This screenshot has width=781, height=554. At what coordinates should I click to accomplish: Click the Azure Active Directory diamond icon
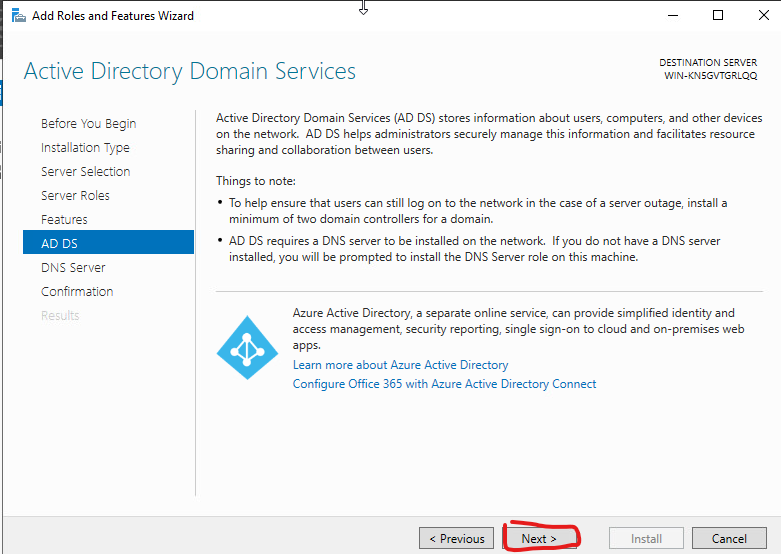pyautogui.click(x=247, y=347)
